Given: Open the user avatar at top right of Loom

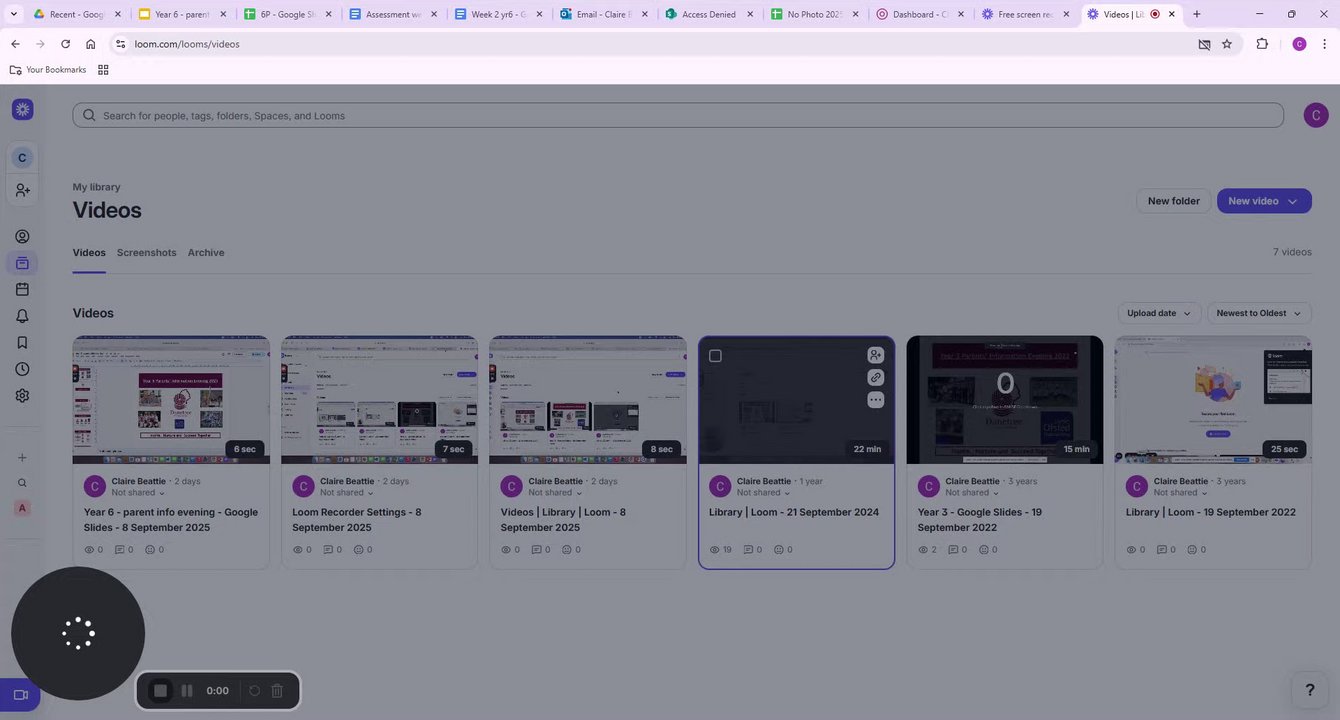Looking at the screenshot, I should pyautogui.click(x=1316, y=115).
